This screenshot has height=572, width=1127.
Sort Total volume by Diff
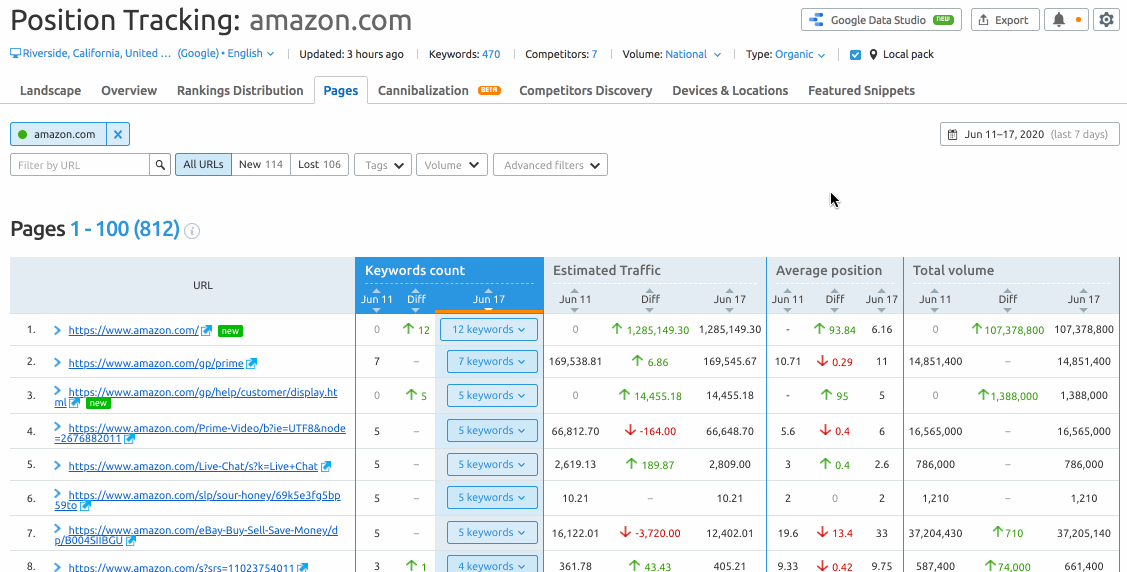(1008, 299)
